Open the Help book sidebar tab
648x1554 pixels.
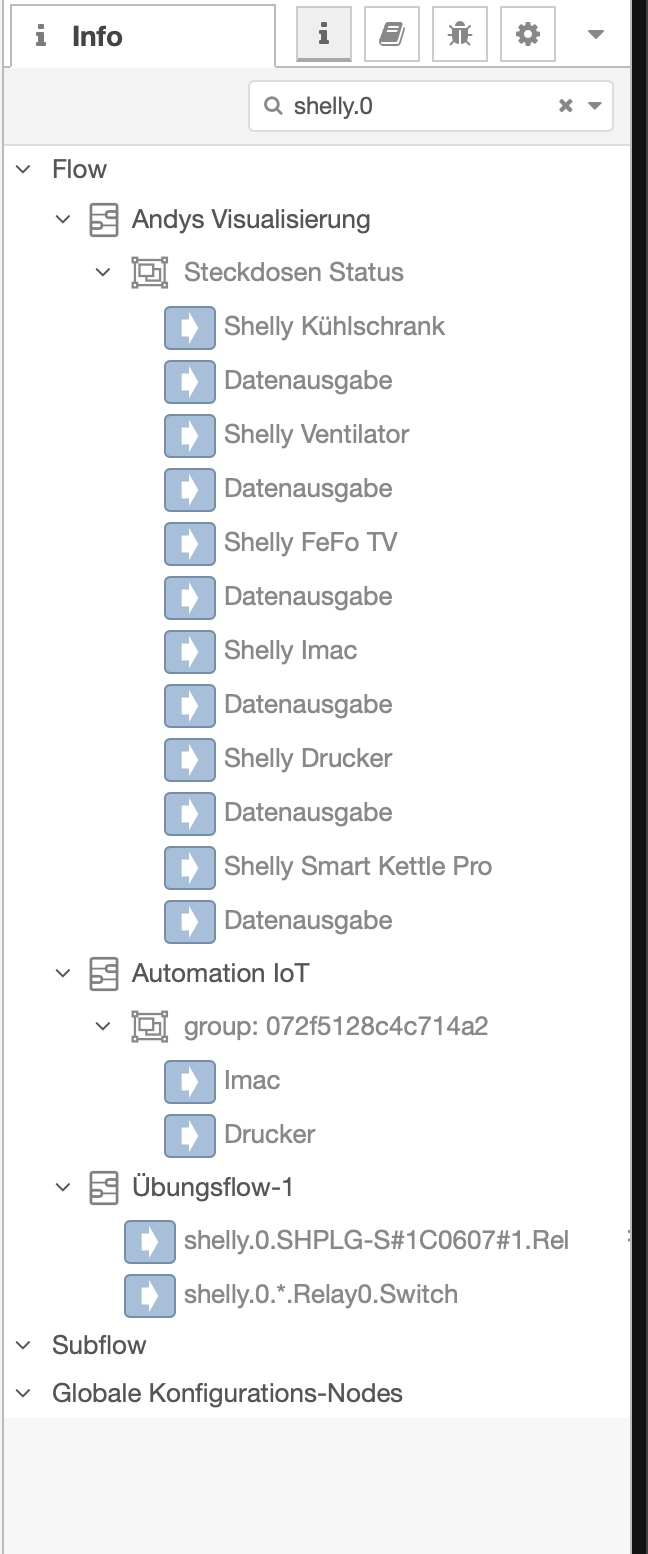391,35
